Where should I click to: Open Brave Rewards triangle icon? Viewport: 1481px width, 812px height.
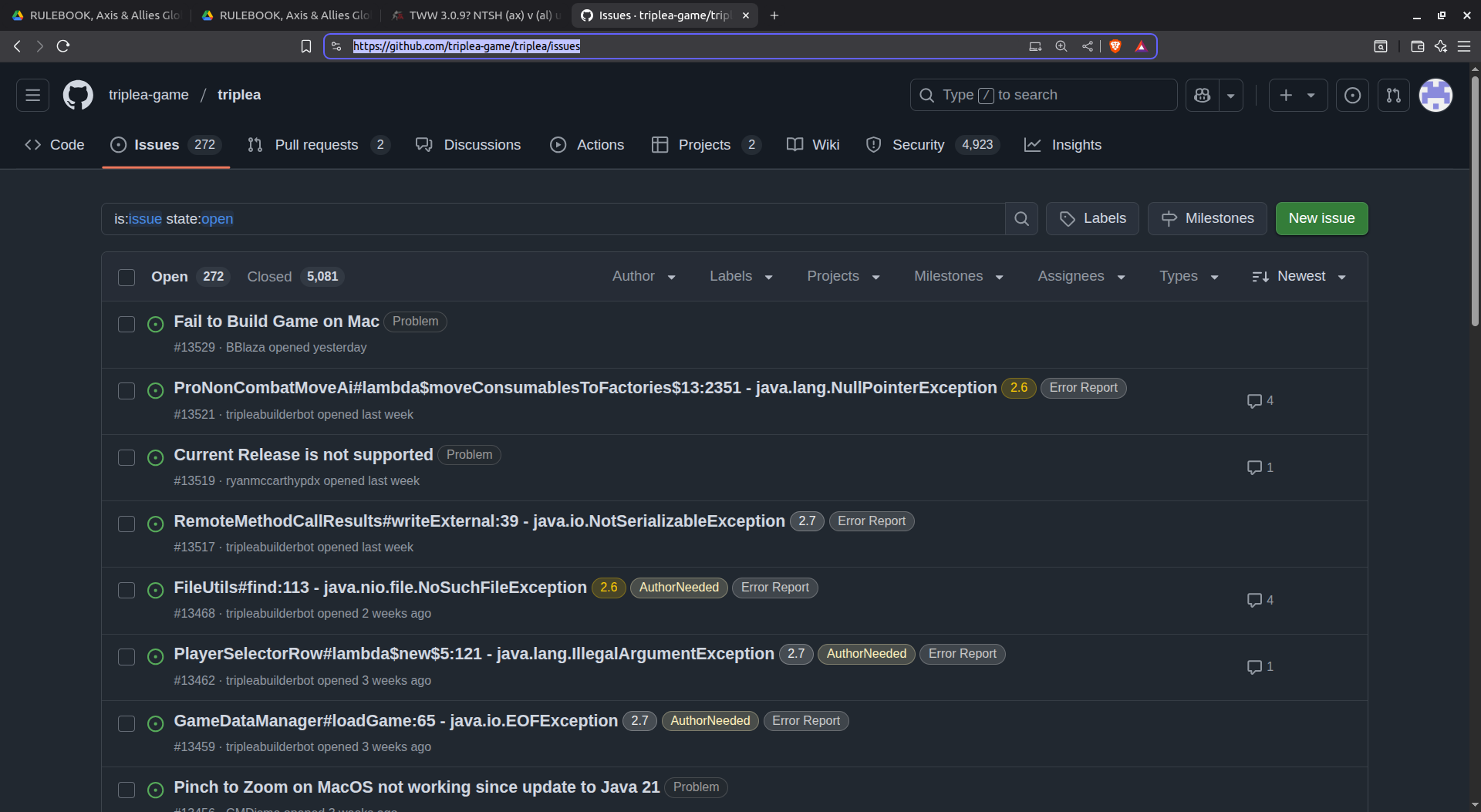pyautogui.click(x=1141, y=46)
